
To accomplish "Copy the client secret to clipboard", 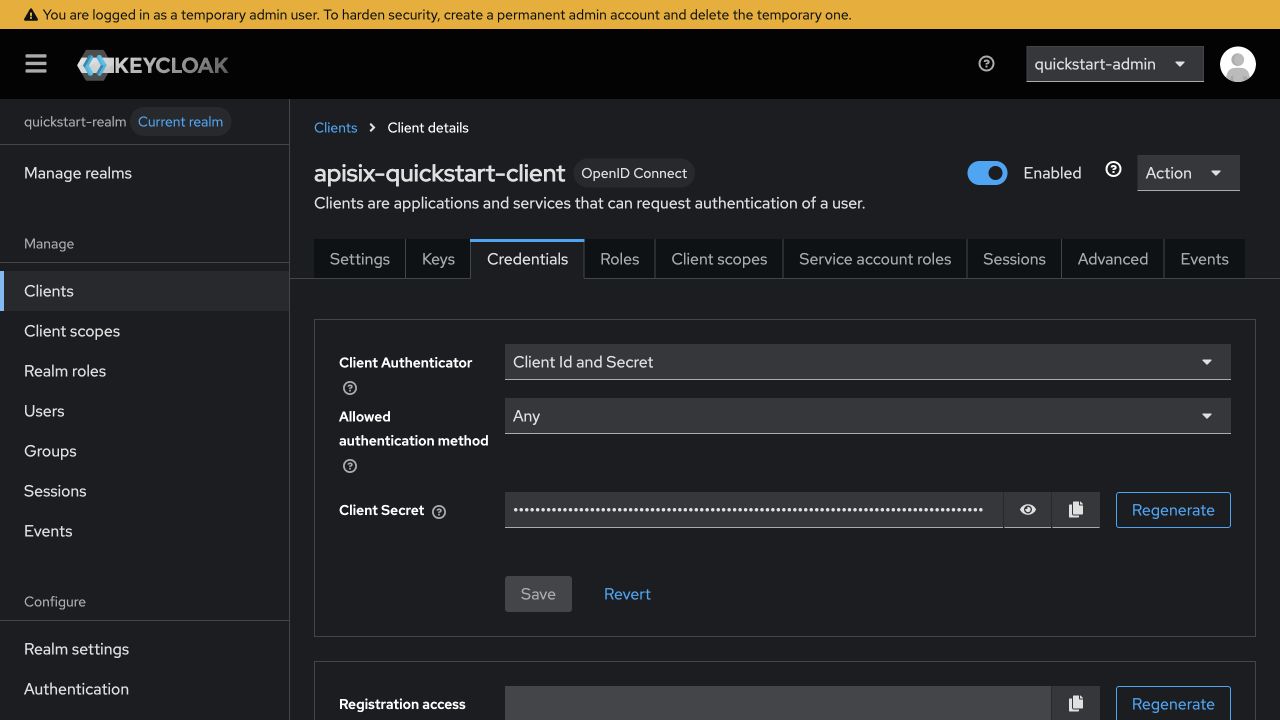I will pos(1076,510).
